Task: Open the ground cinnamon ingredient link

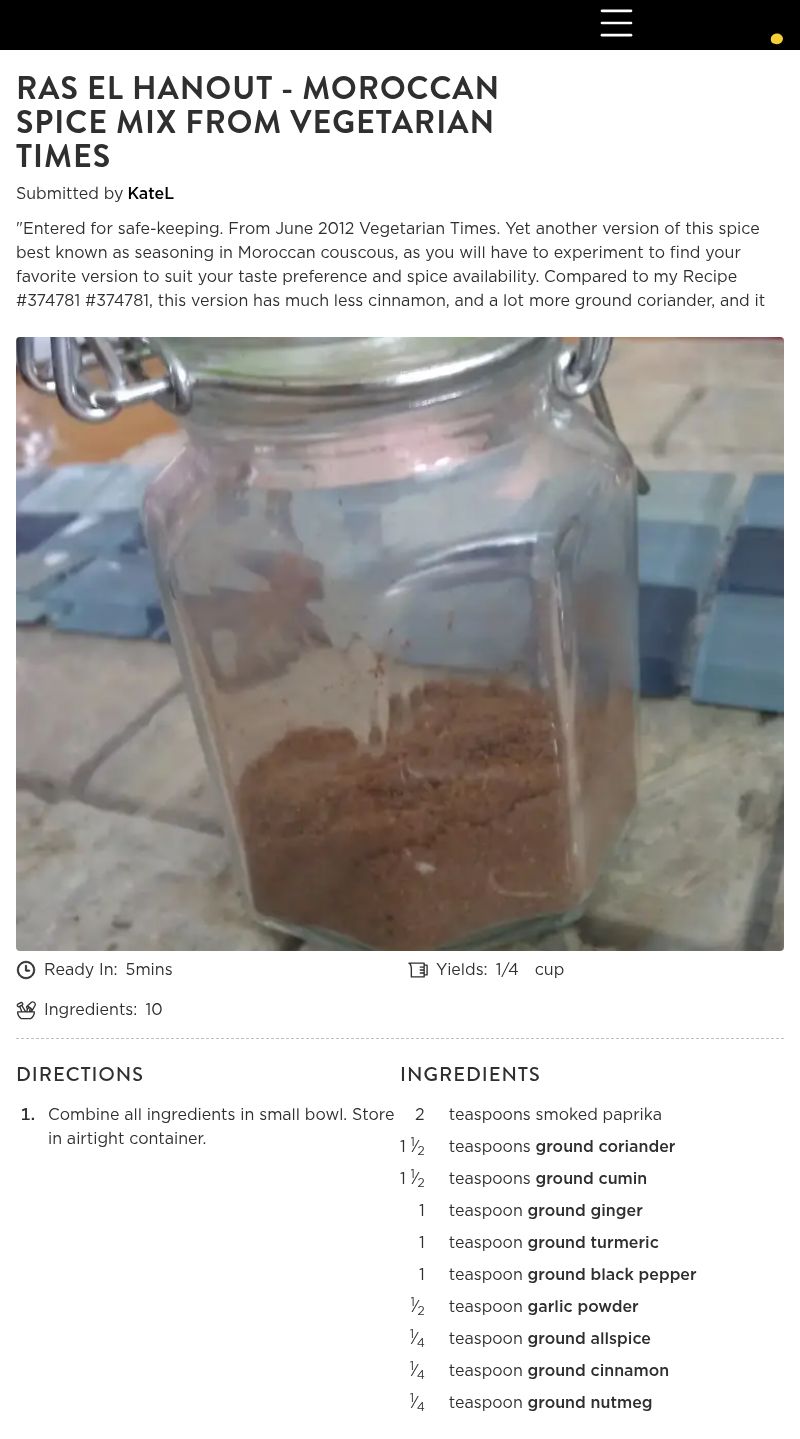Action: [x=598, y=1370]
